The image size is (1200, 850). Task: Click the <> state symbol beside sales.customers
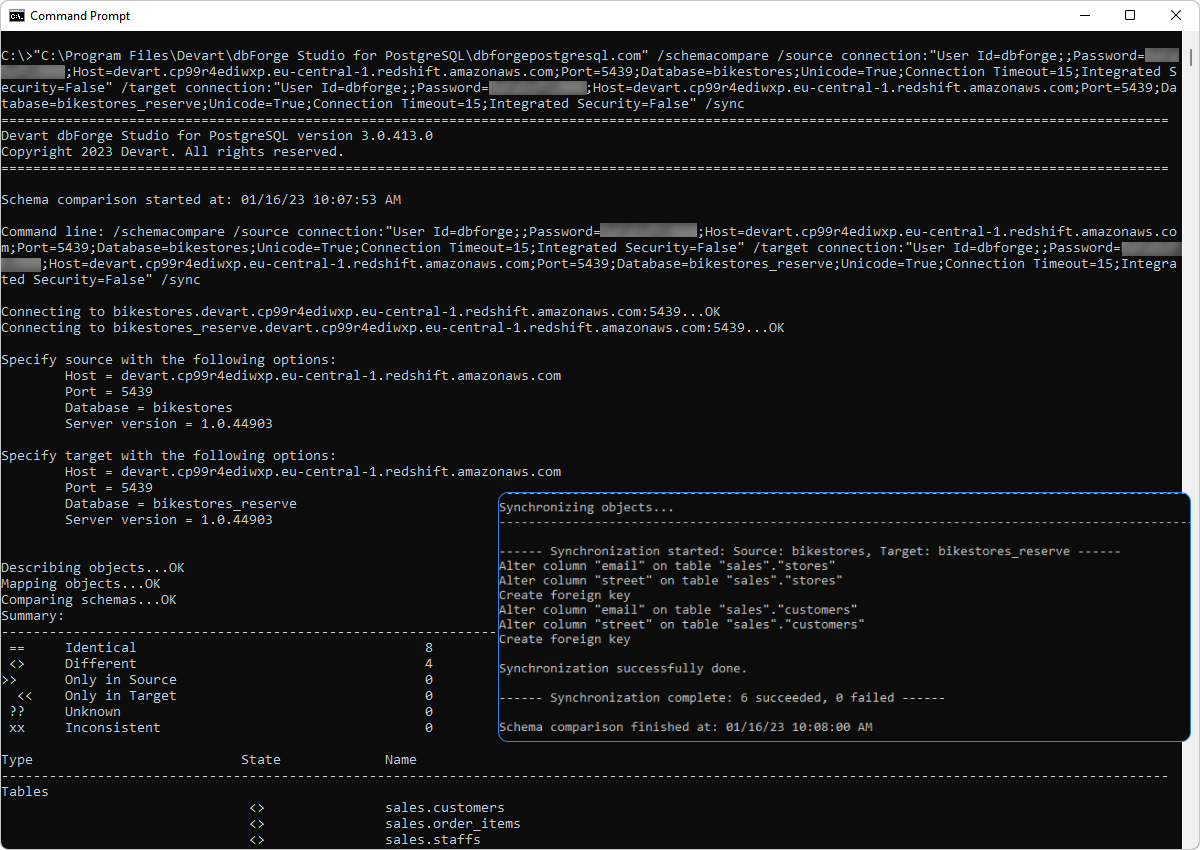coord(257,808)
